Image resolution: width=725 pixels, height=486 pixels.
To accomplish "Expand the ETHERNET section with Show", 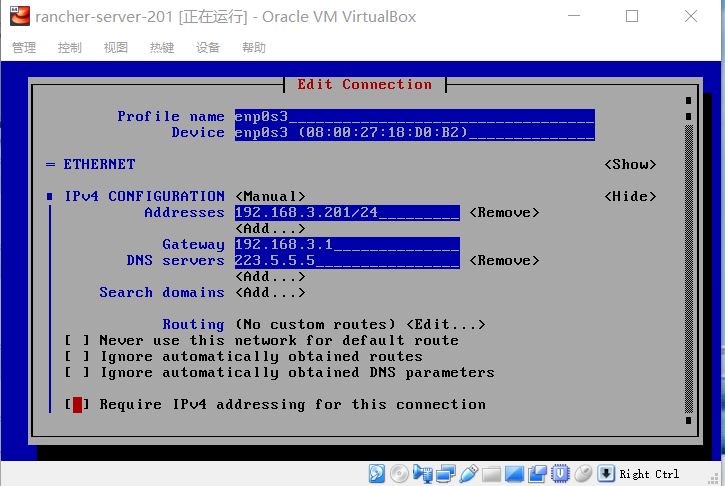I will (630, 165).
